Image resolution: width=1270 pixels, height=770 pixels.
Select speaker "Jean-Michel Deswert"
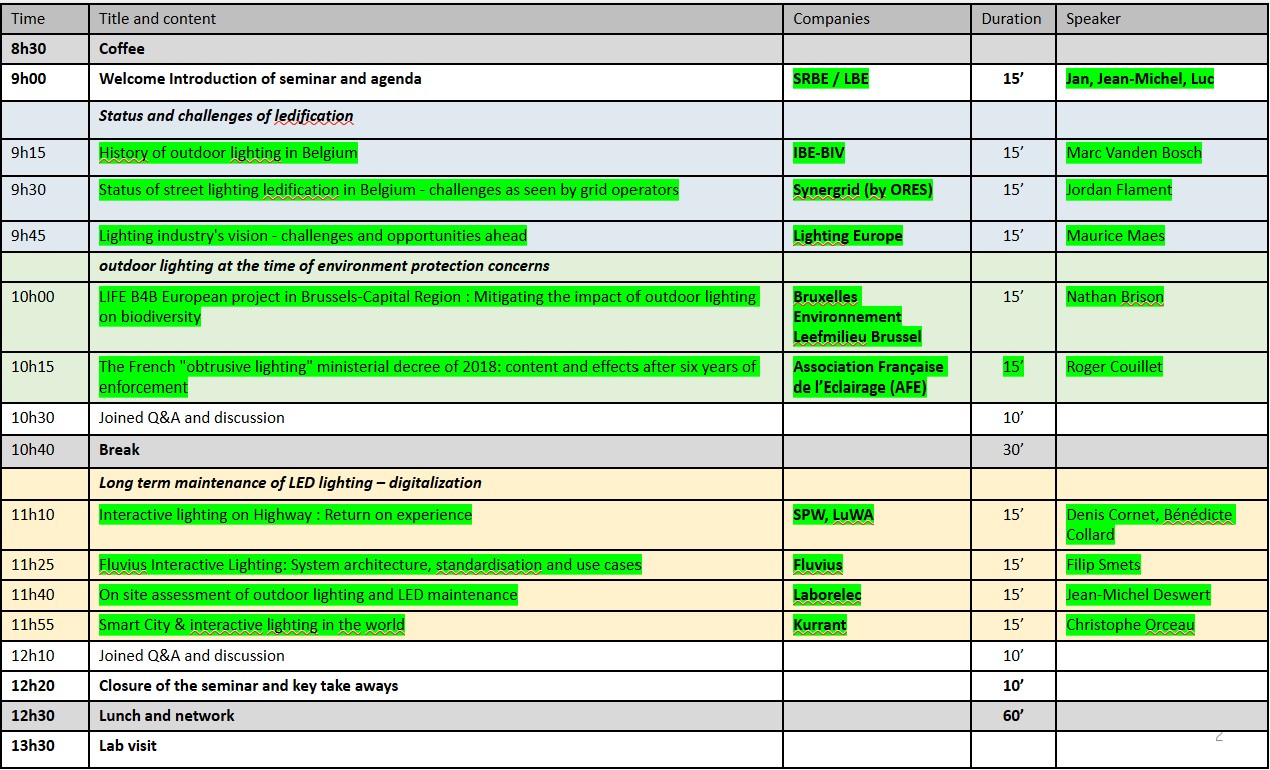click(x=1138, y=595)
